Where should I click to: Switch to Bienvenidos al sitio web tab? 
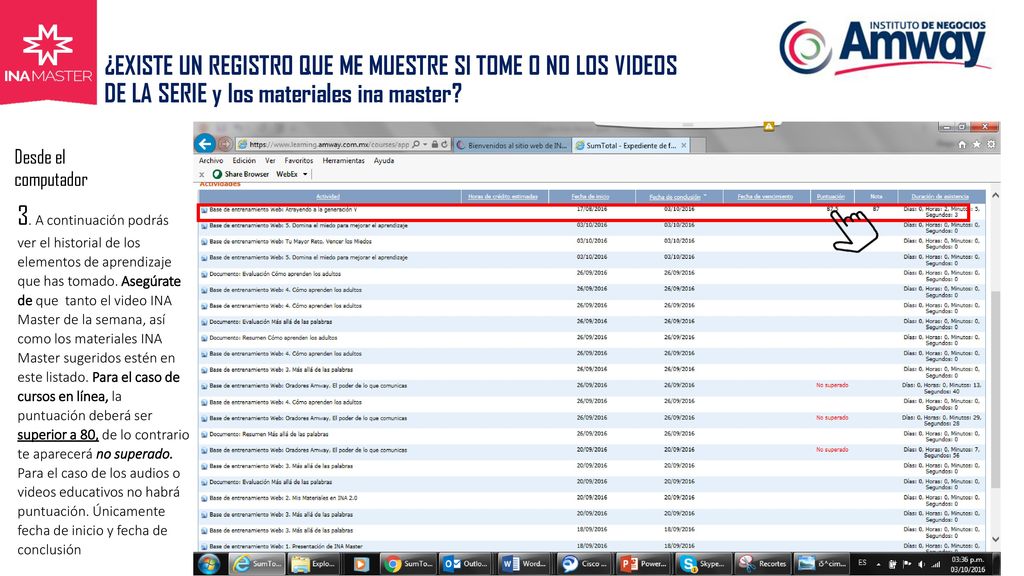tap(512, 145)
